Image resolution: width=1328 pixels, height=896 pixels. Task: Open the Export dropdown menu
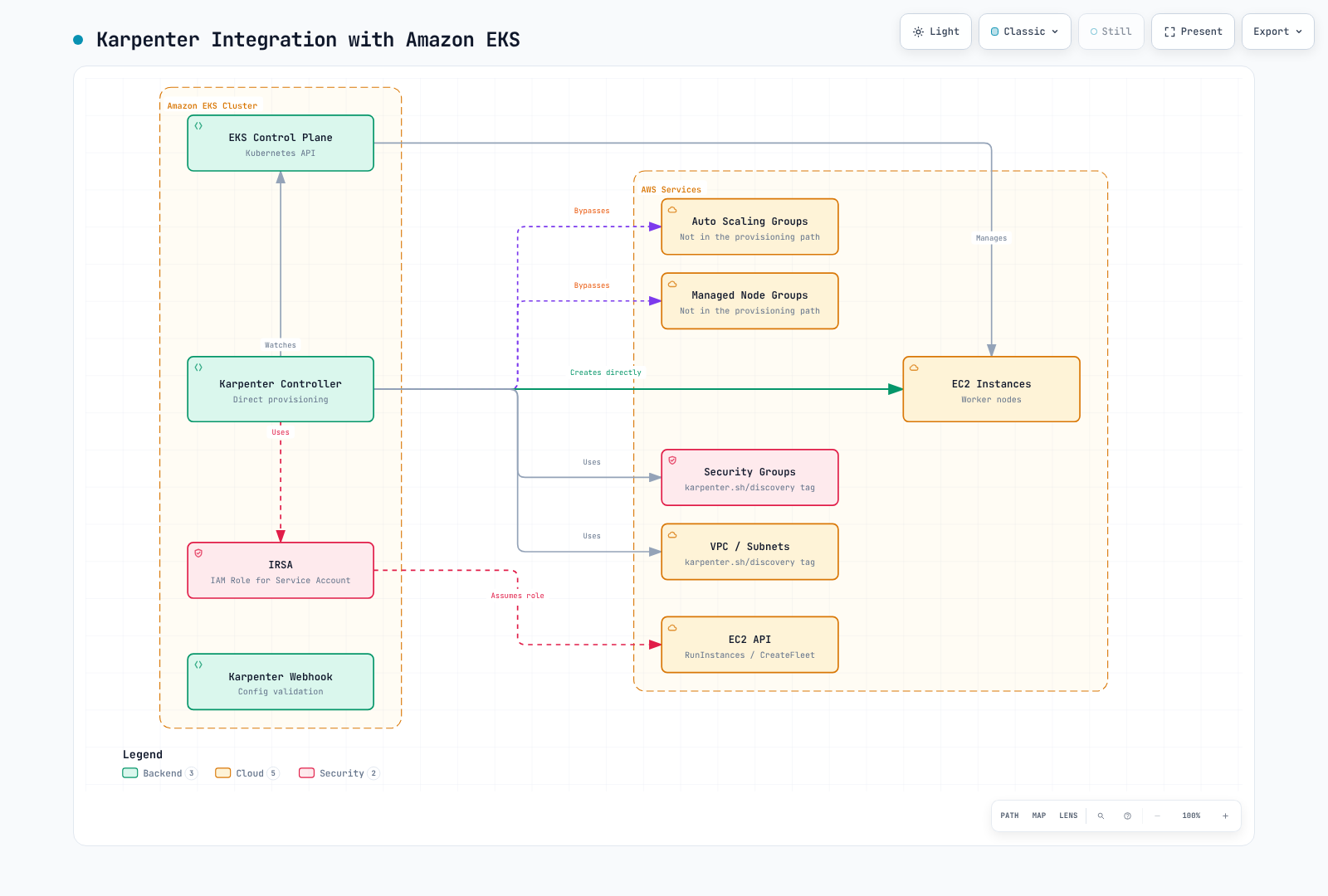tap(1278, 32)
